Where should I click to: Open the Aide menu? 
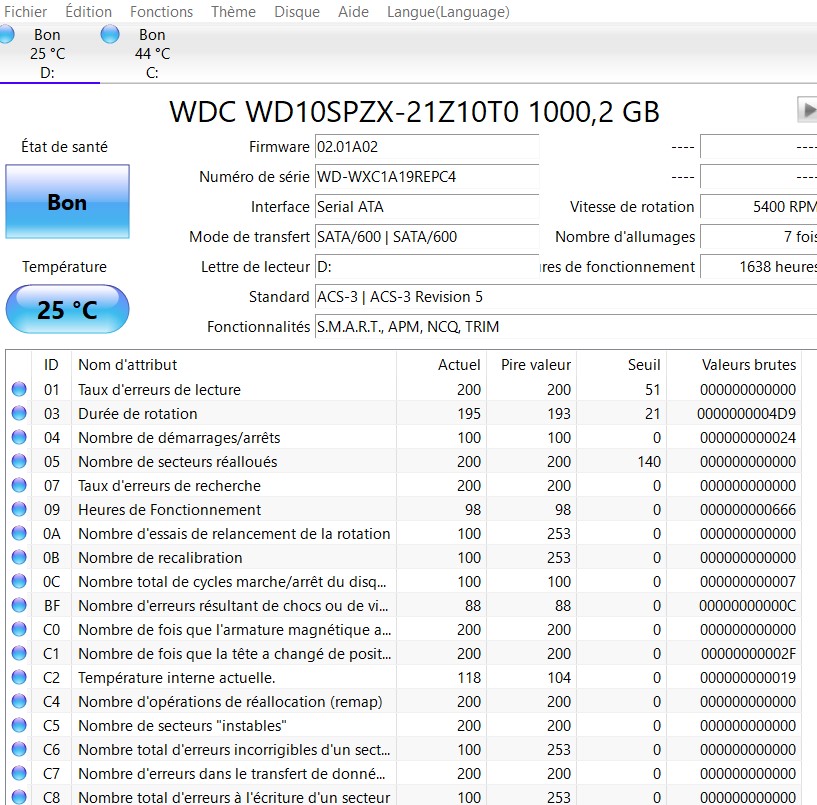click(x=353, y=11)
